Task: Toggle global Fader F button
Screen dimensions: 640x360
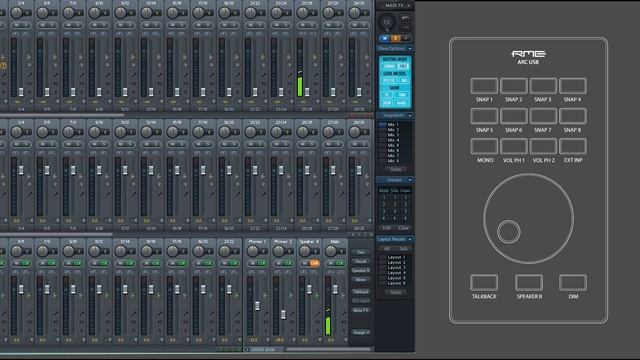Action: point(406,38)
